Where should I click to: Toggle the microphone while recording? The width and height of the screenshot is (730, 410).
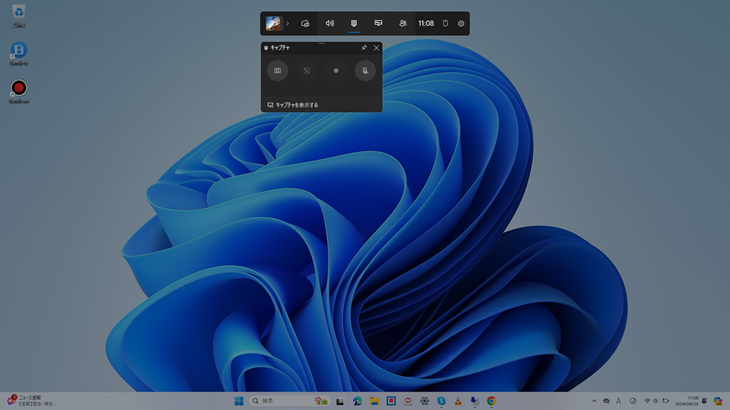(x=365, y=71)
